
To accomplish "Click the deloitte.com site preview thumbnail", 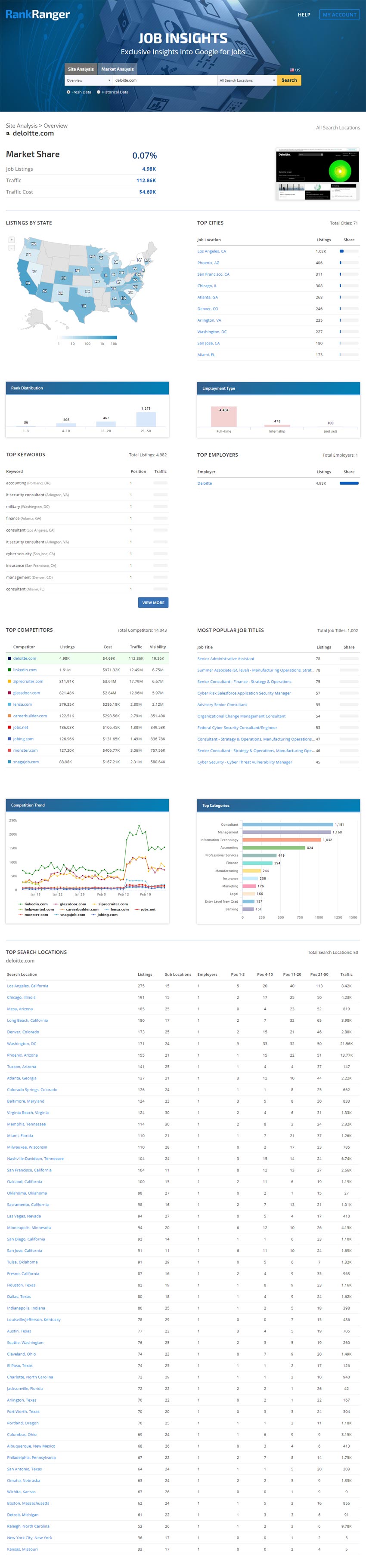I will click(x=316, y=173).
